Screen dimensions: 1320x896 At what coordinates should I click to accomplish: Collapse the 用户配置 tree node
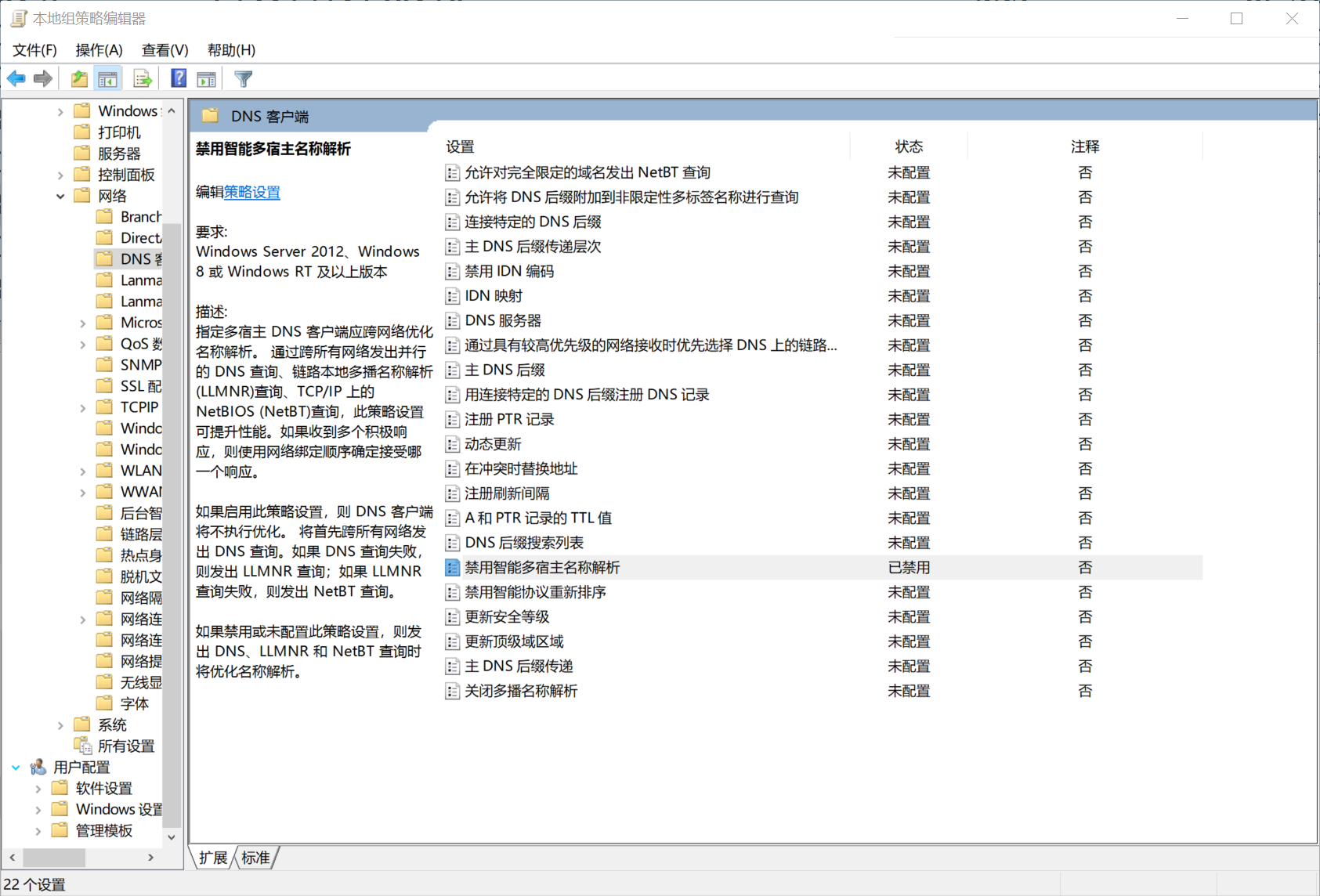click(x=16, y=767)
